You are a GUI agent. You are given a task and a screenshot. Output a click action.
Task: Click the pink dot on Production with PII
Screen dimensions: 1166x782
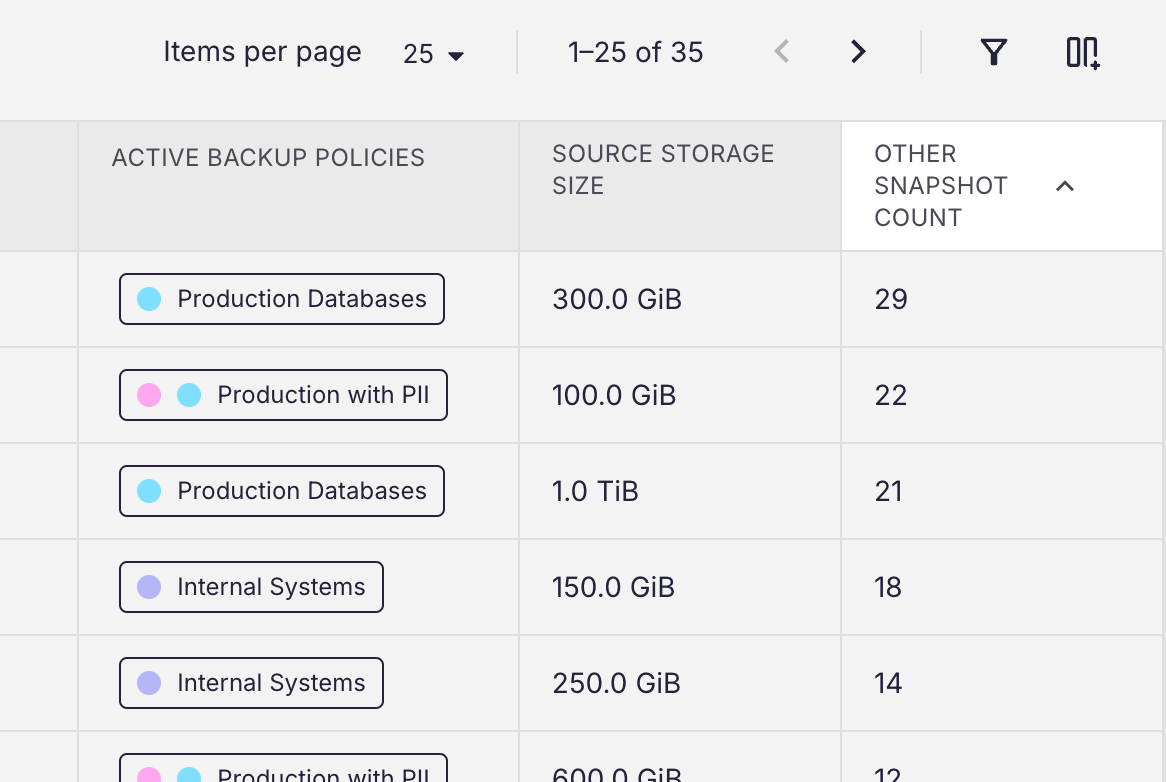(x=149, y=395)
